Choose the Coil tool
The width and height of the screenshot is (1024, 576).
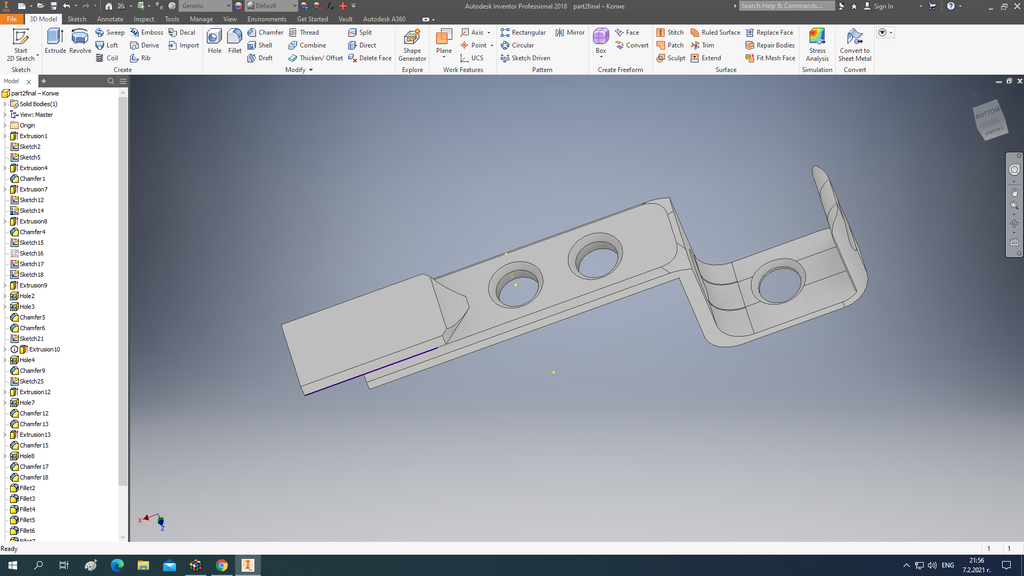107,58
